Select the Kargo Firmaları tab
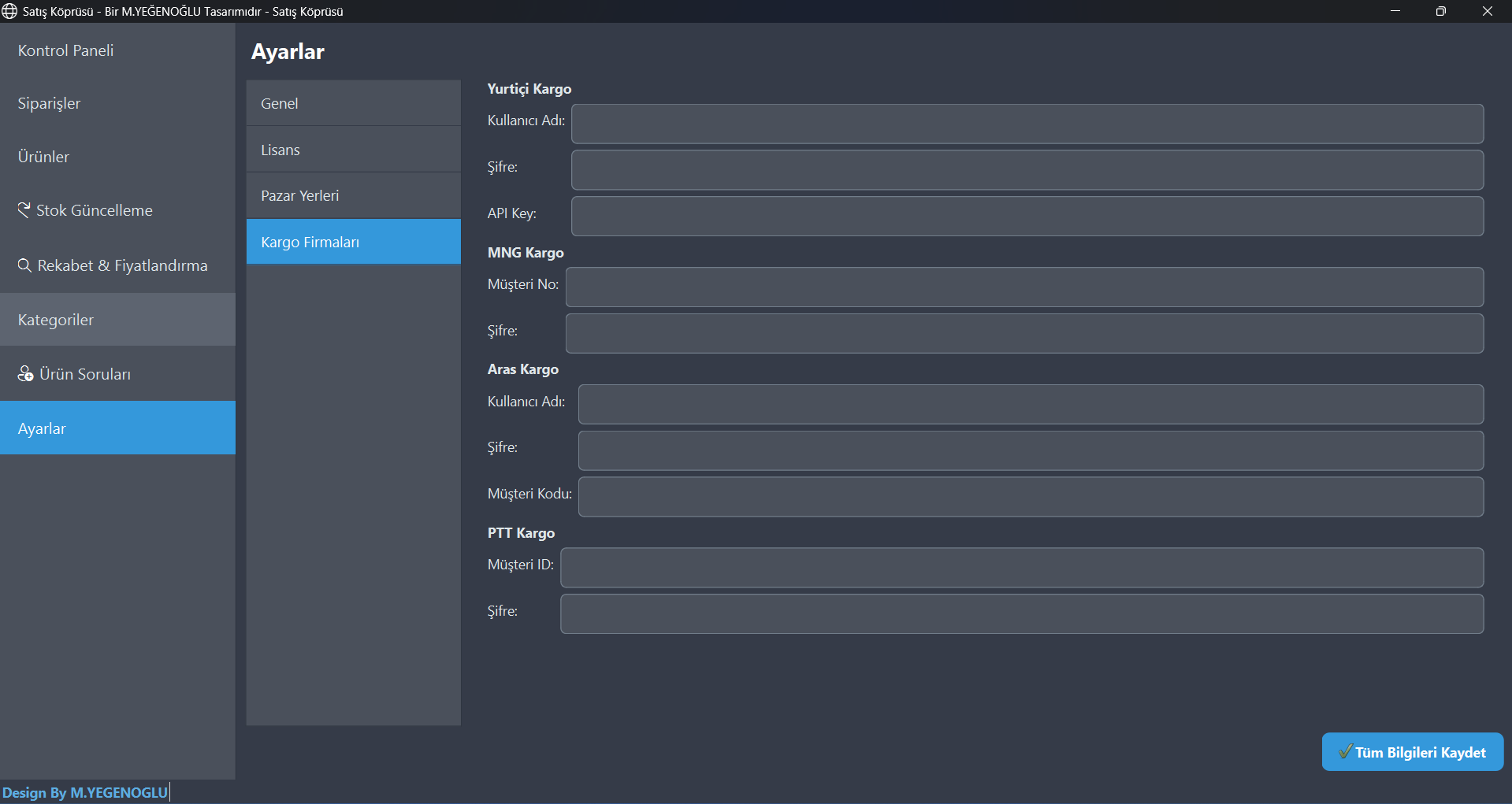 click(x=353, y=242)
